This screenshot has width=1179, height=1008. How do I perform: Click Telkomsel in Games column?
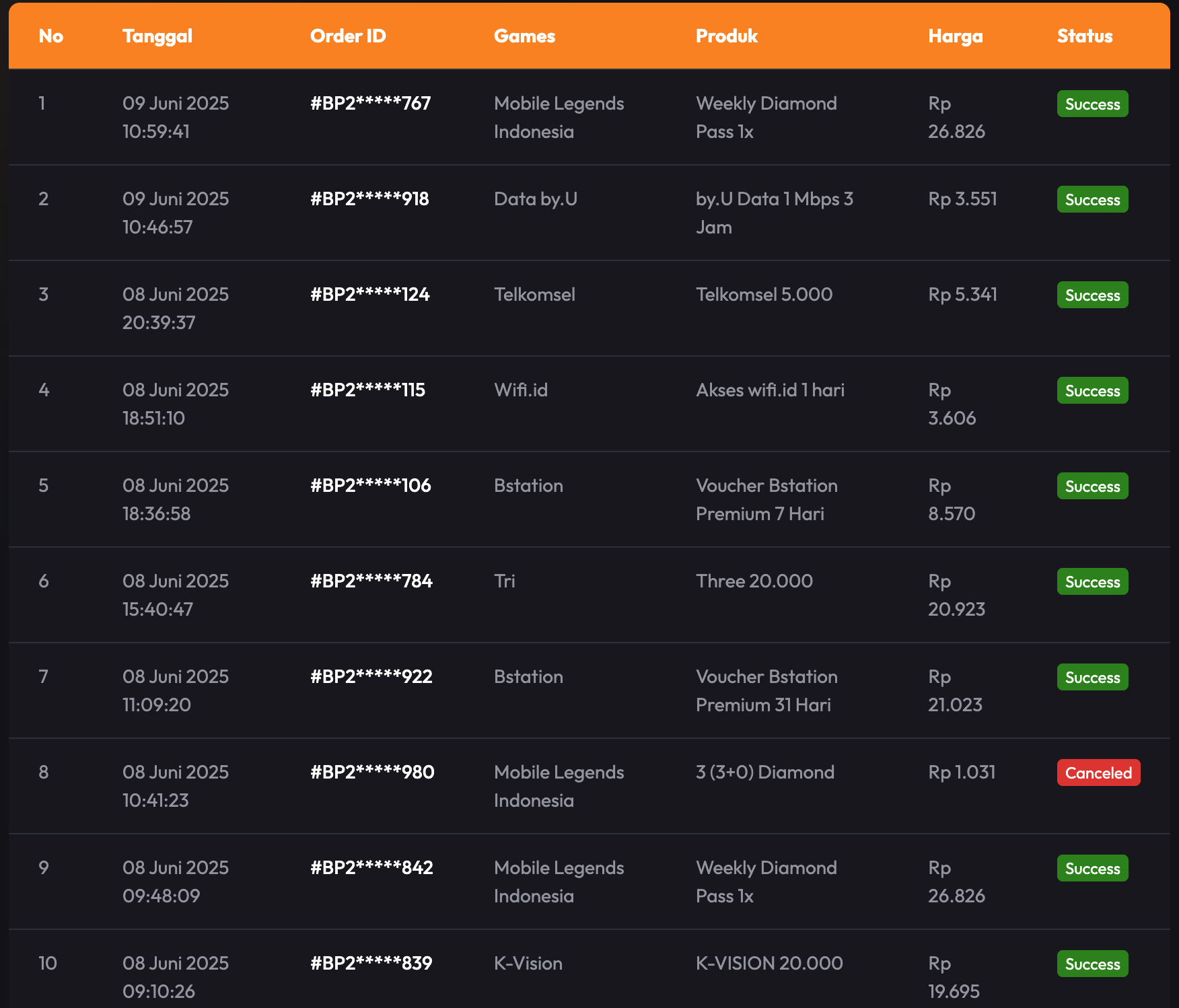tap(534, 295)
